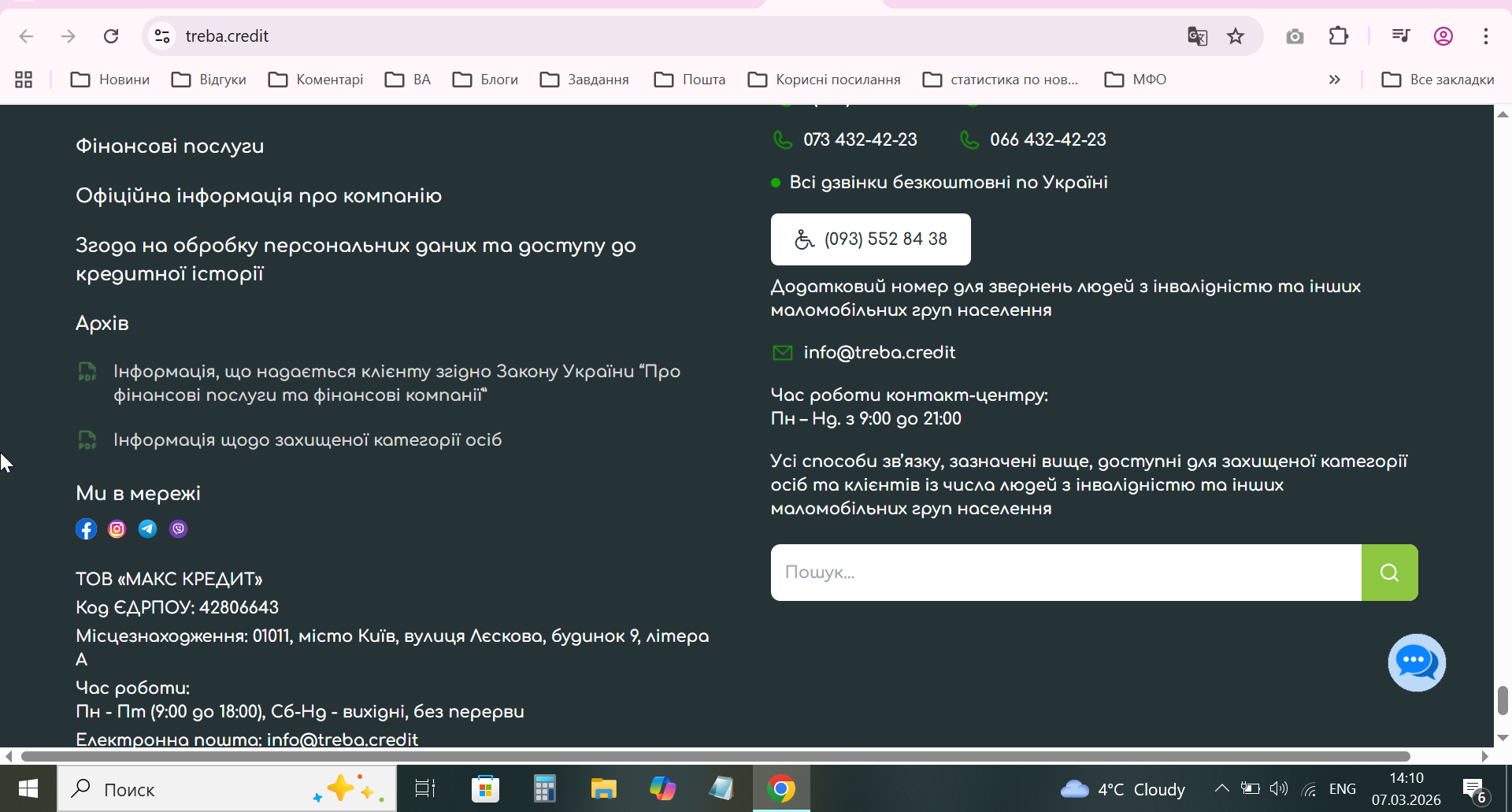Click the Пошук site search field
Screen dimensions: 1512x812
coord(1066,573)
